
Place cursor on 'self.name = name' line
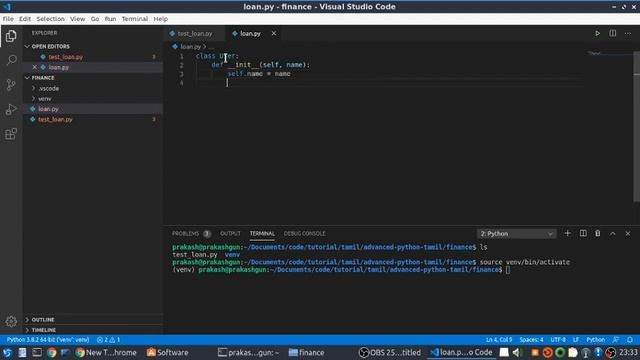point(259,74)
